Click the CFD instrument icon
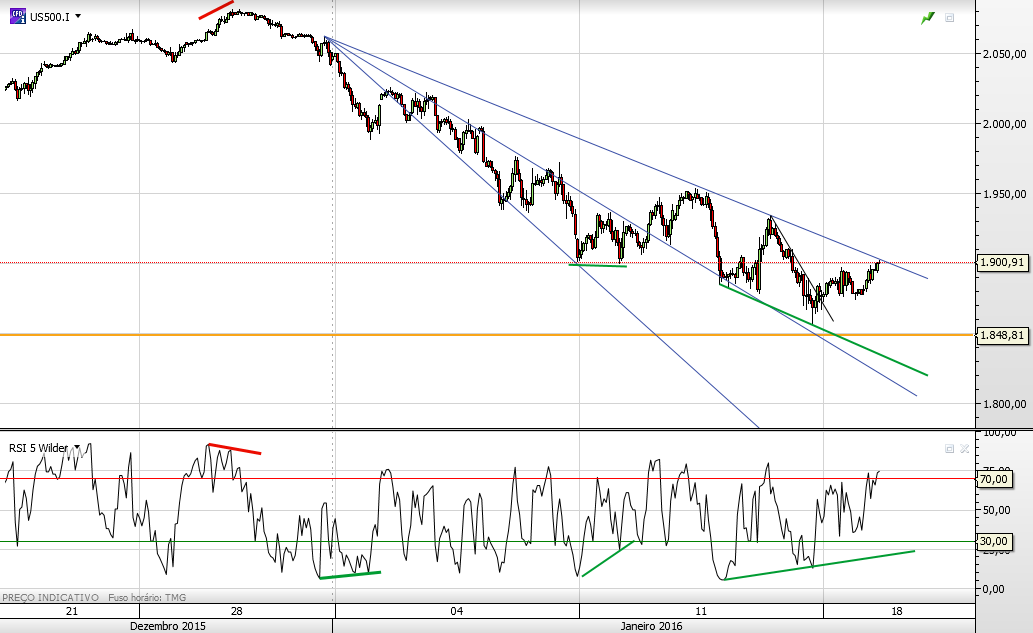Image resolution: width=1033 pixels, height=633 pixels. tap(18, 16)
